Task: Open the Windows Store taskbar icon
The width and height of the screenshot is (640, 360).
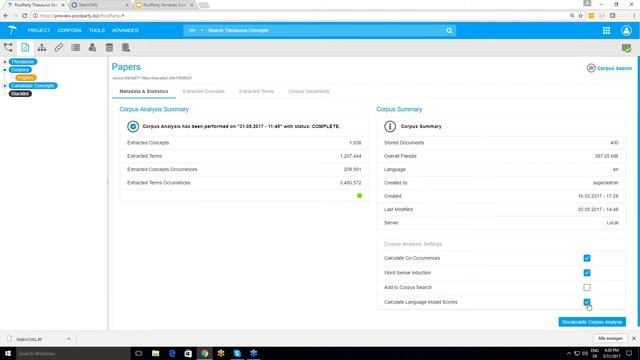Action: click(x=188, y=353)
